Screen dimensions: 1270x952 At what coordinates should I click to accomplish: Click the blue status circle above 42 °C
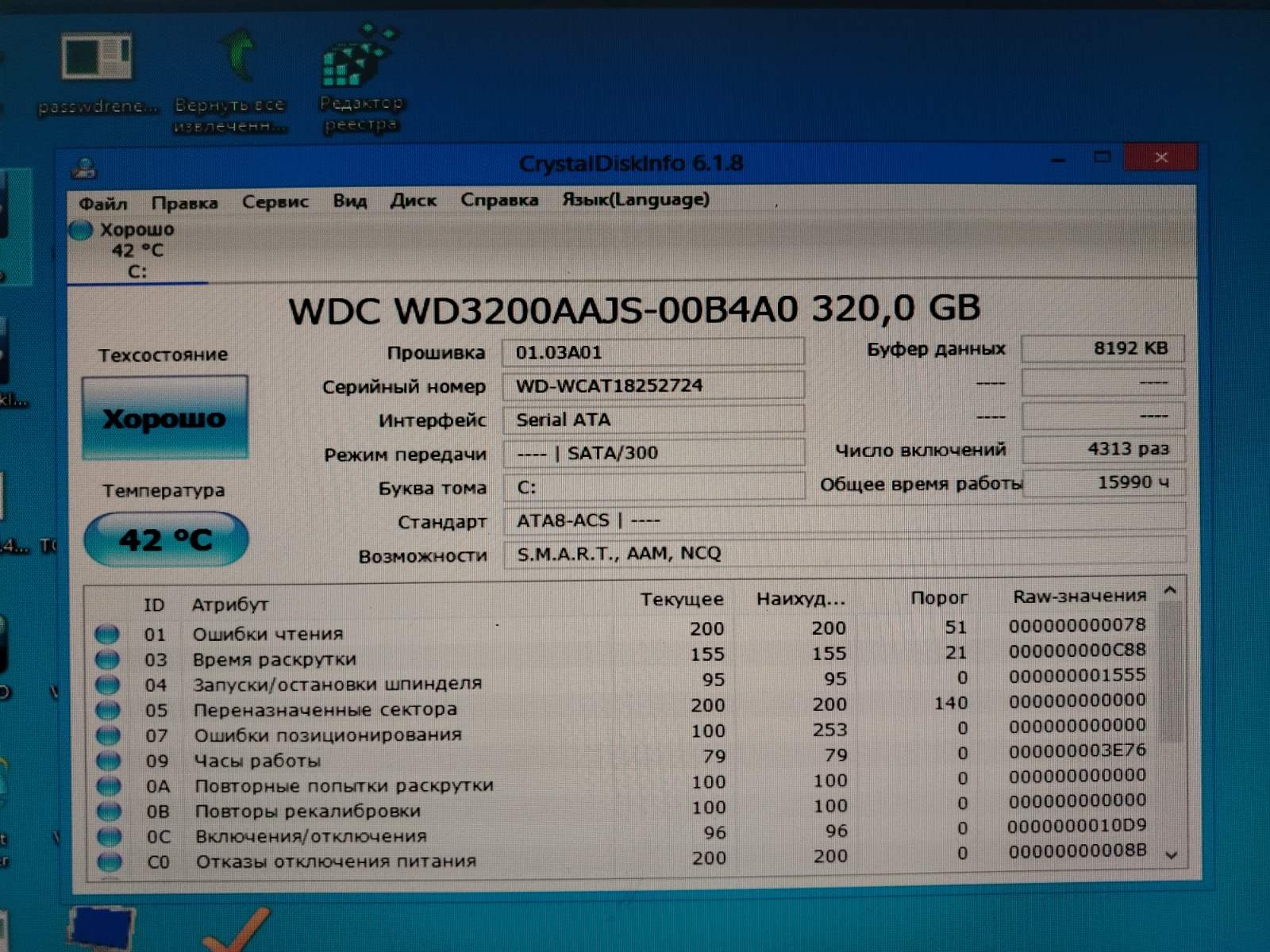pos(81,231)
